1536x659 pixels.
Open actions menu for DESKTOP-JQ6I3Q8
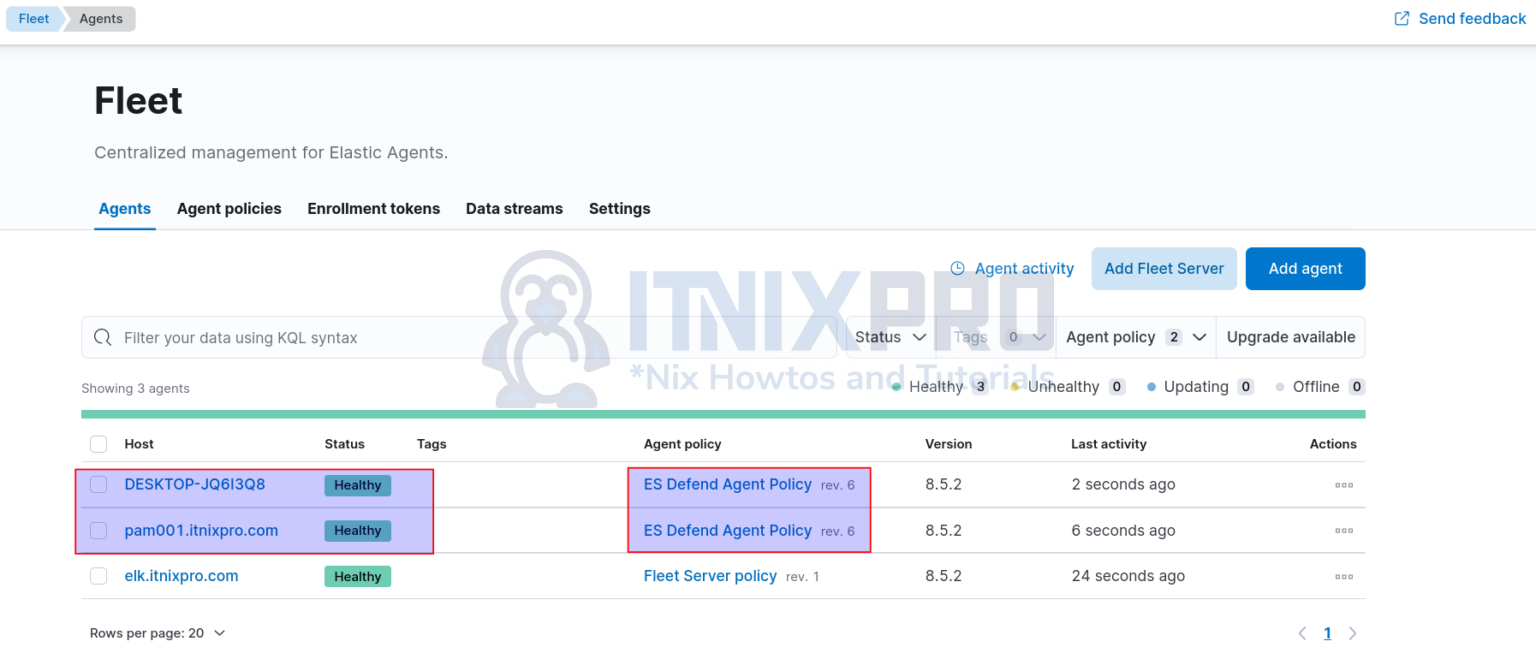[1343, 484]
